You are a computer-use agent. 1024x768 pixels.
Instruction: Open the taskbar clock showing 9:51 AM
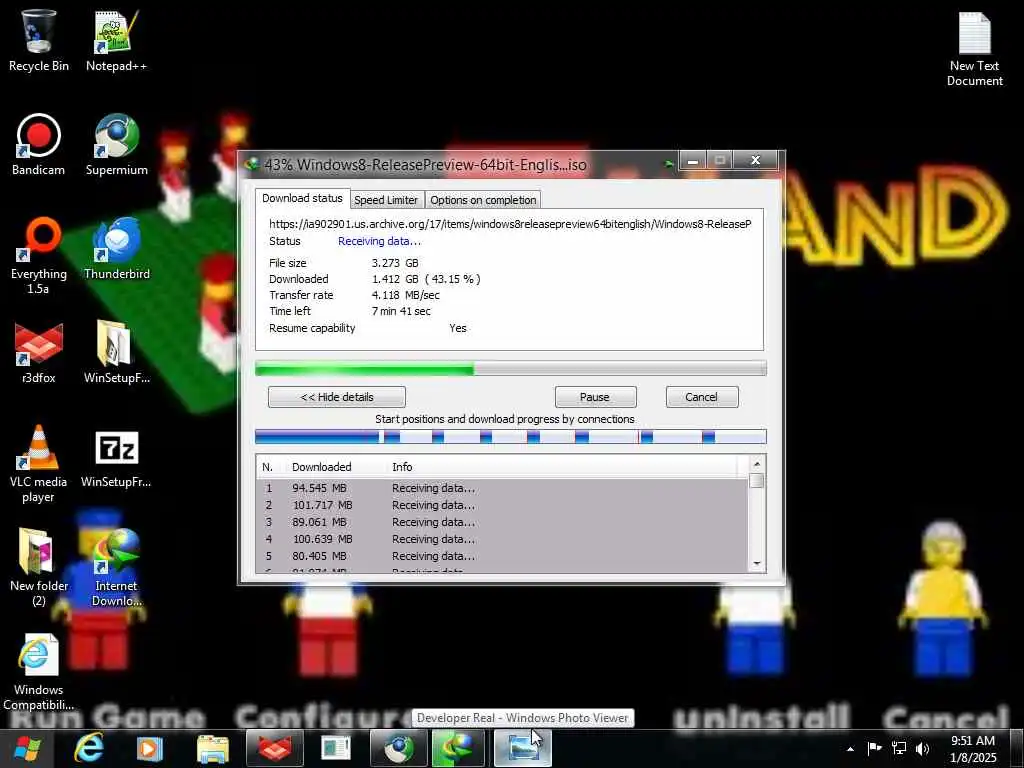coord(973,749)
